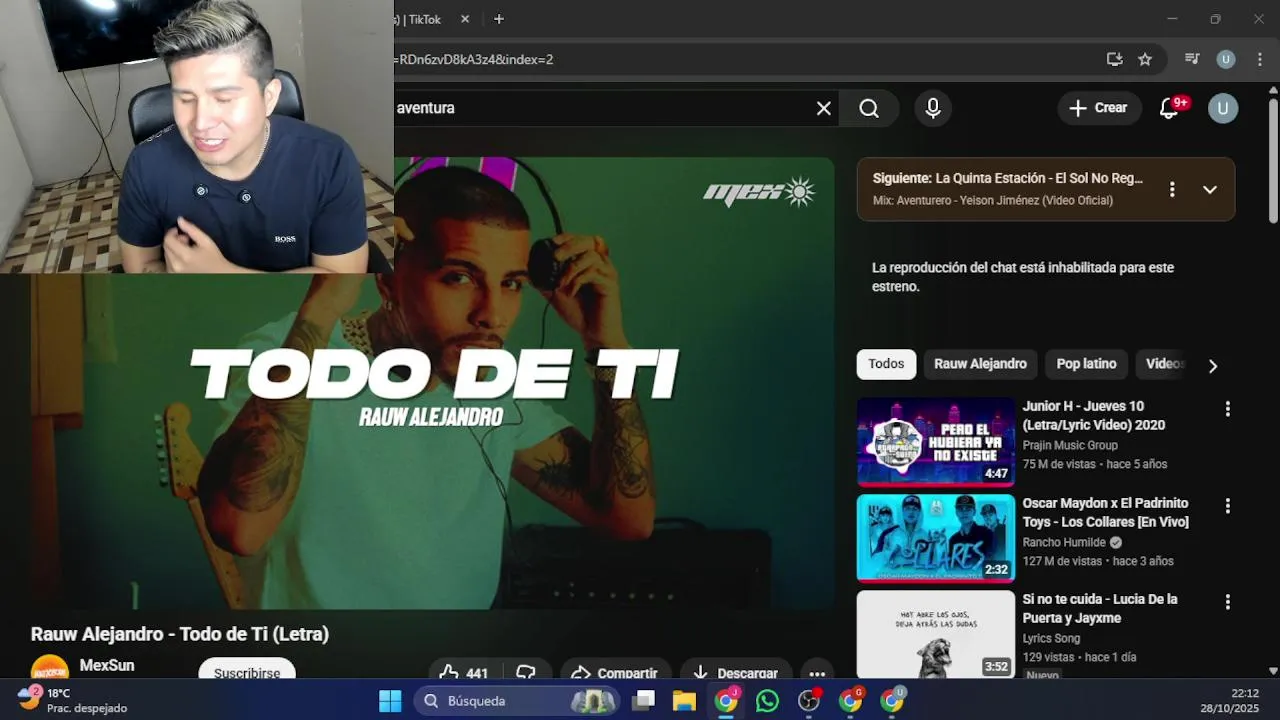Image resolution: width=1280 pixels, height=720 pixels.
Task: Open Junior H Jueves 10 video thumbnail
Action: pyautogui.click(x=936, y=442)
